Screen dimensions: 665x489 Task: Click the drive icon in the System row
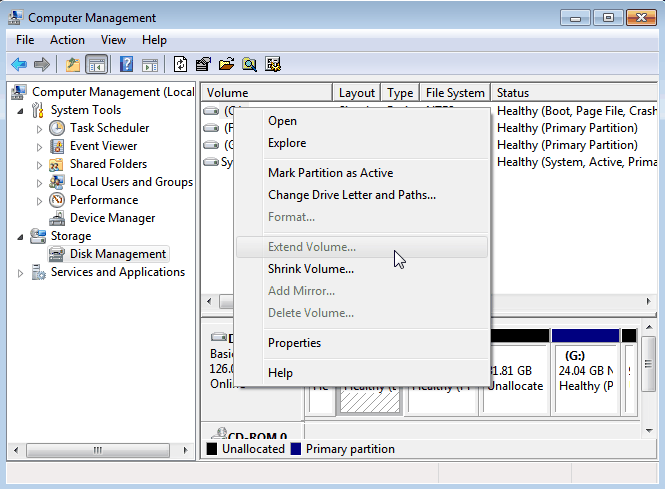pos(211,162)
